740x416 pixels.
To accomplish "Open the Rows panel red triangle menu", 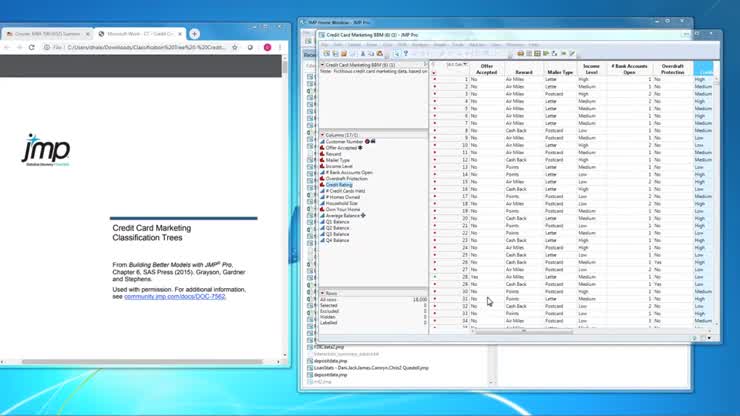I will click(322, 293).
